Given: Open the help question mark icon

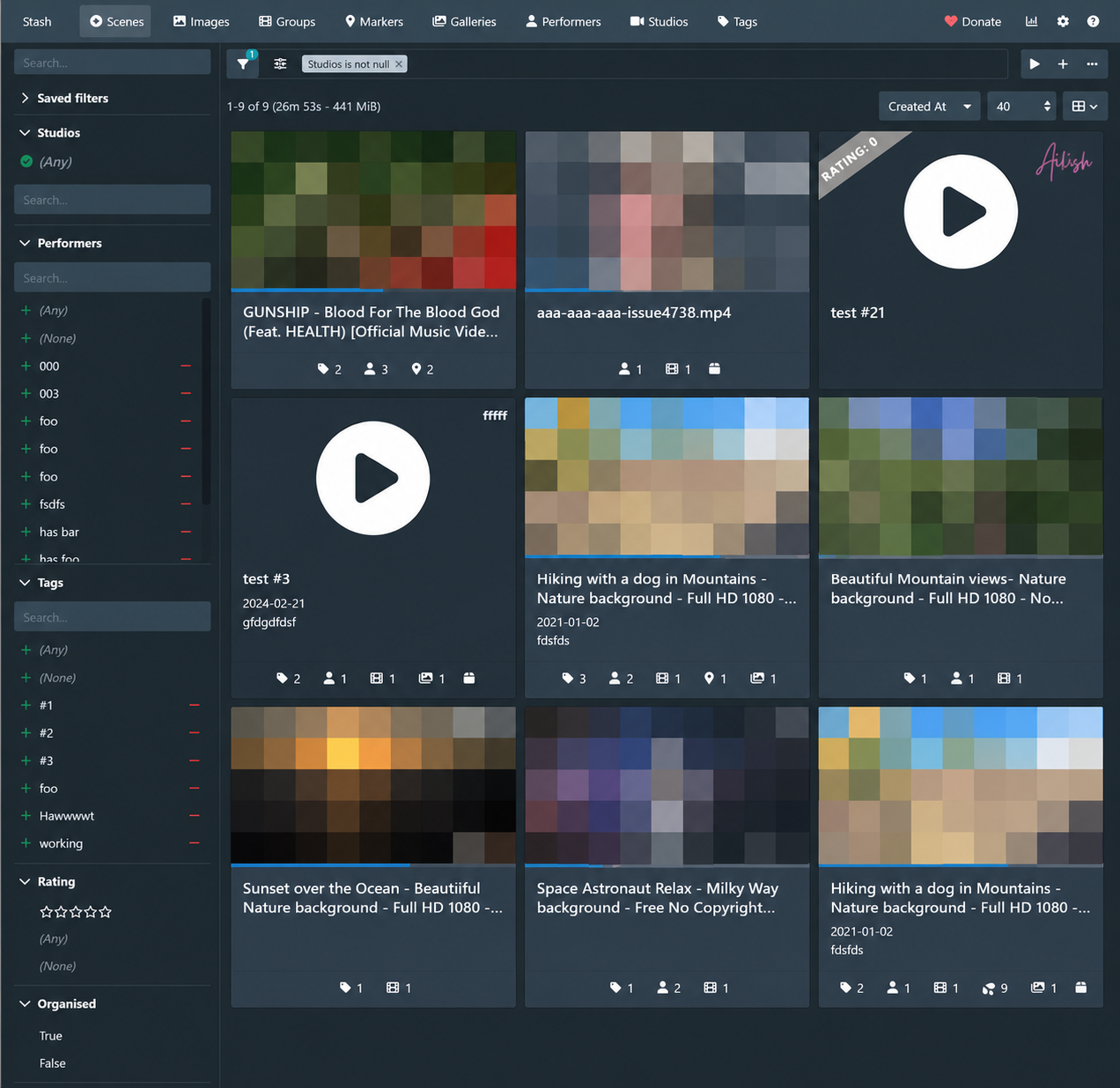Looking at the screenshot, I should click(1093, 21).
